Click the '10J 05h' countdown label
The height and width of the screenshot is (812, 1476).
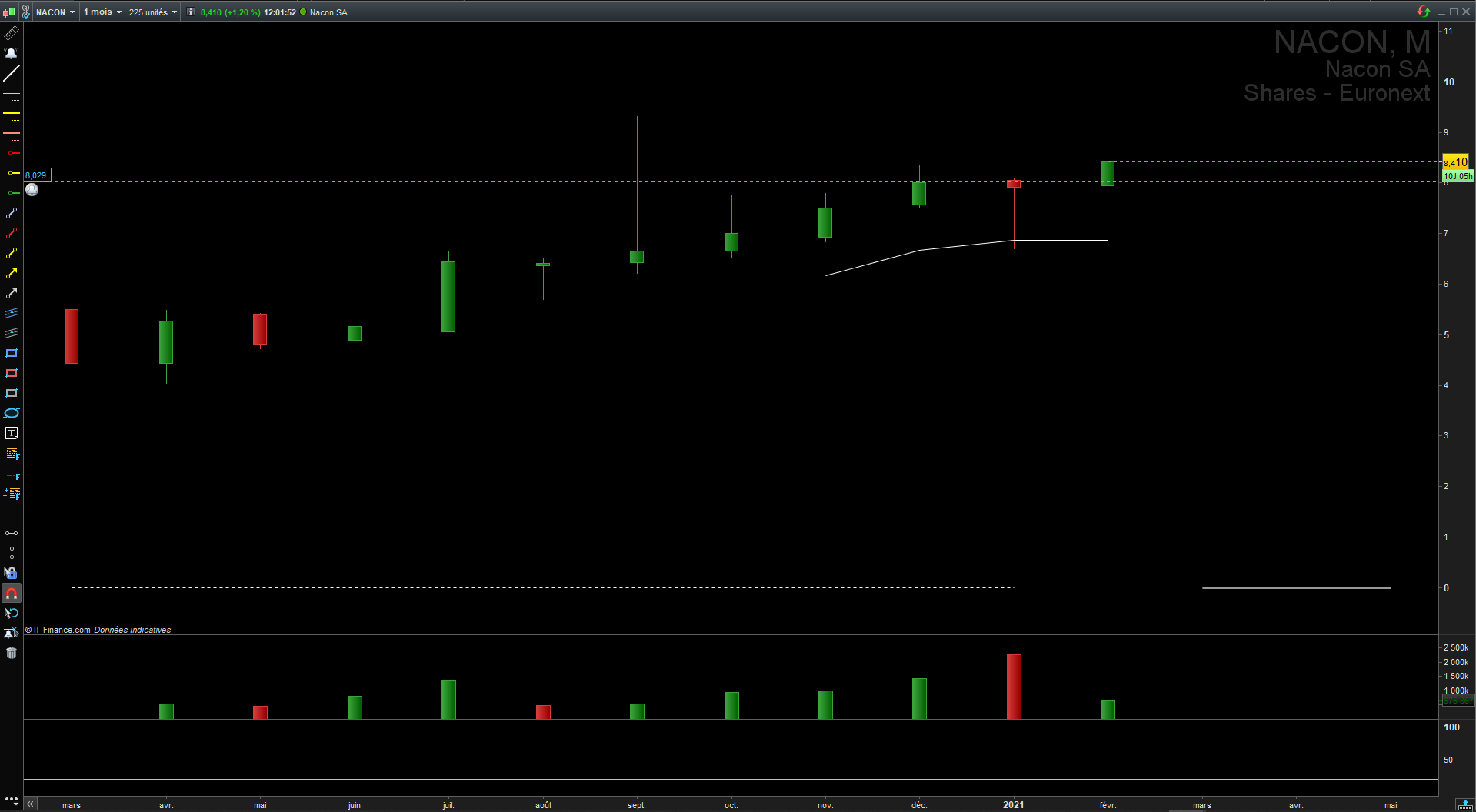(1458, 176)
